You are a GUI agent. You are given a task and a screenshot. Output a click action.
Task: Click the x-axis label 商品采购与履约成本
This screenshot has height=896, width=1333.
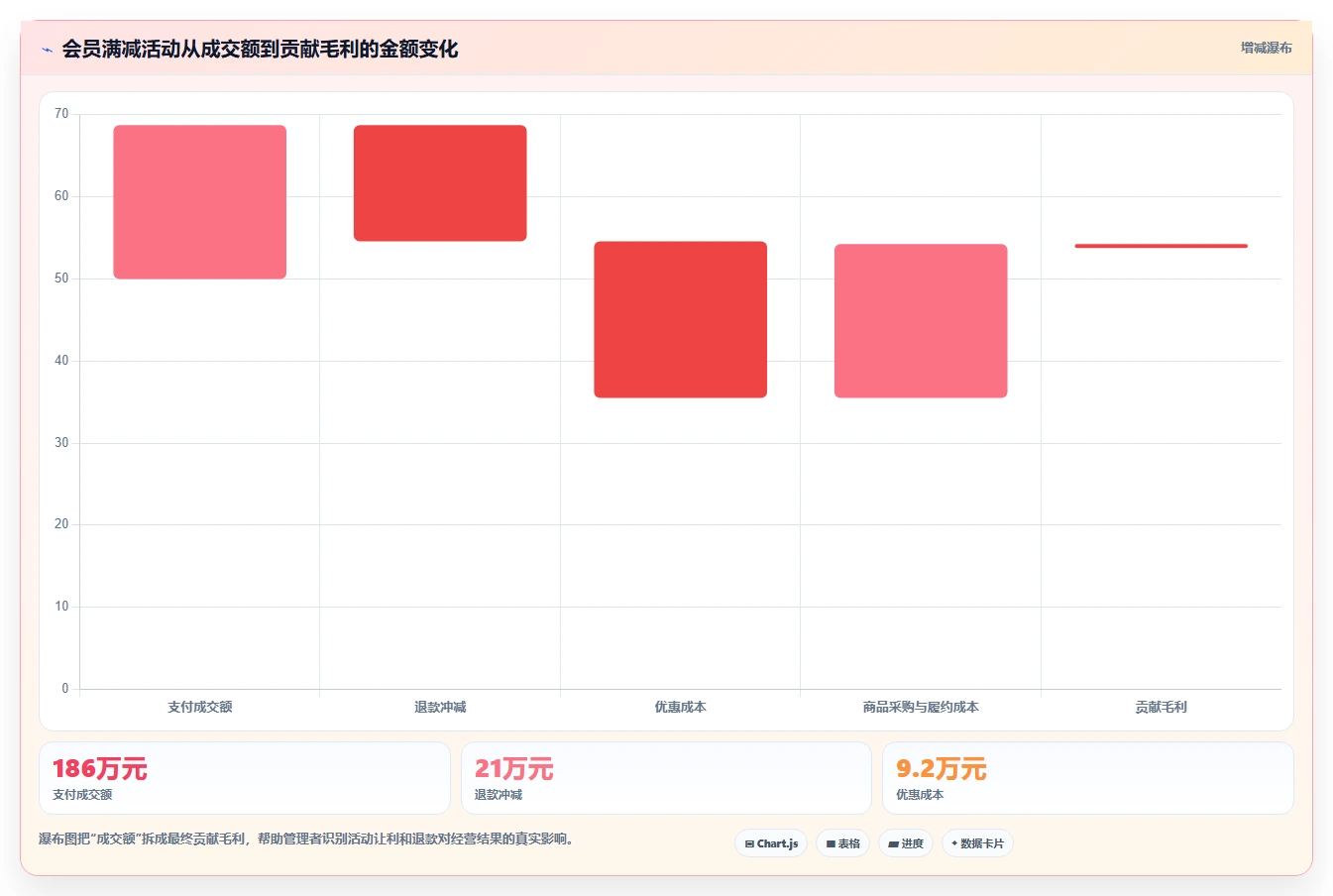pyautogui.click(x=921, y=707)
